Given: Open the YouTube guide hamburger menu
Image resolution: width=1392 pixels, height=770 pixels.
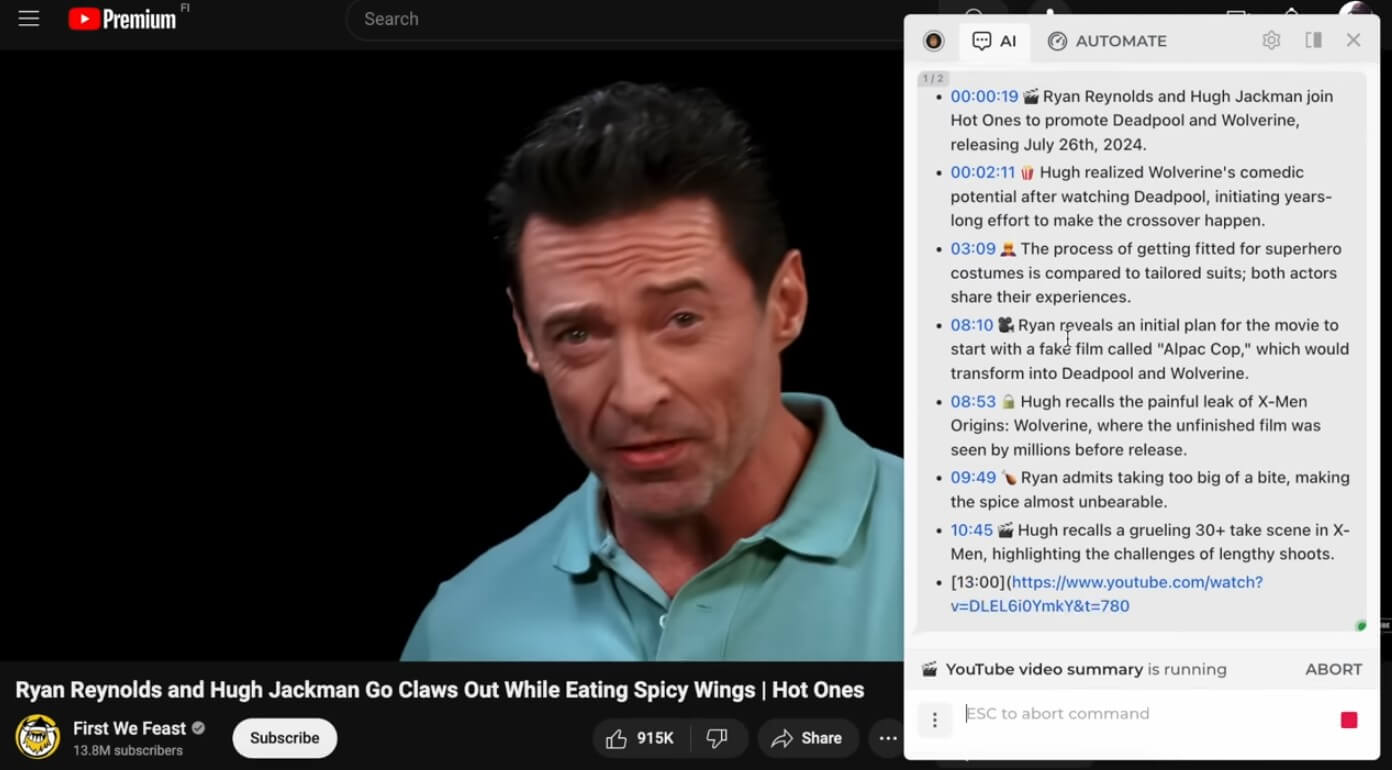Looking at the screenshot, I should (x=29, y=19).
